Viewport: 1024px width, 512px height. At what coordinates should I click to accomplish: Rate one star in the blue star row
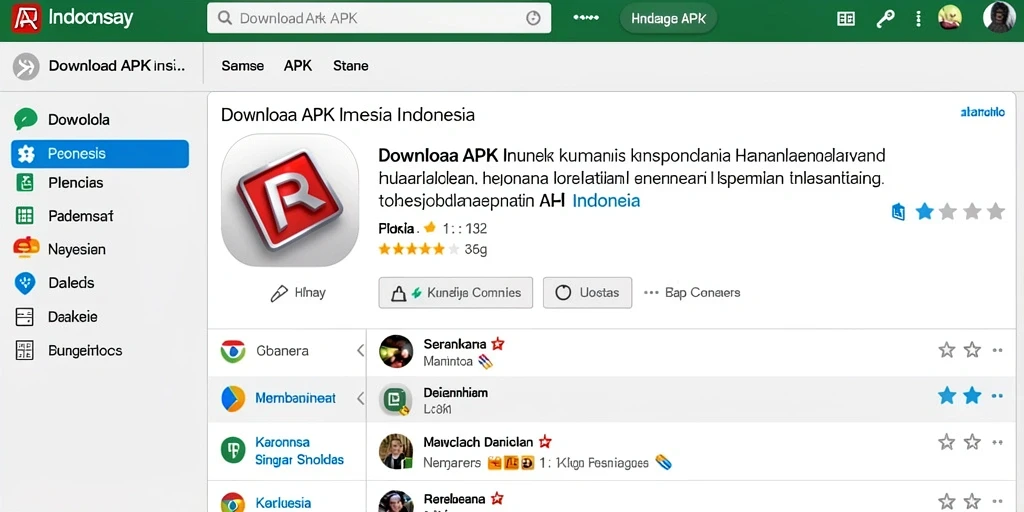tap(924, 211)
